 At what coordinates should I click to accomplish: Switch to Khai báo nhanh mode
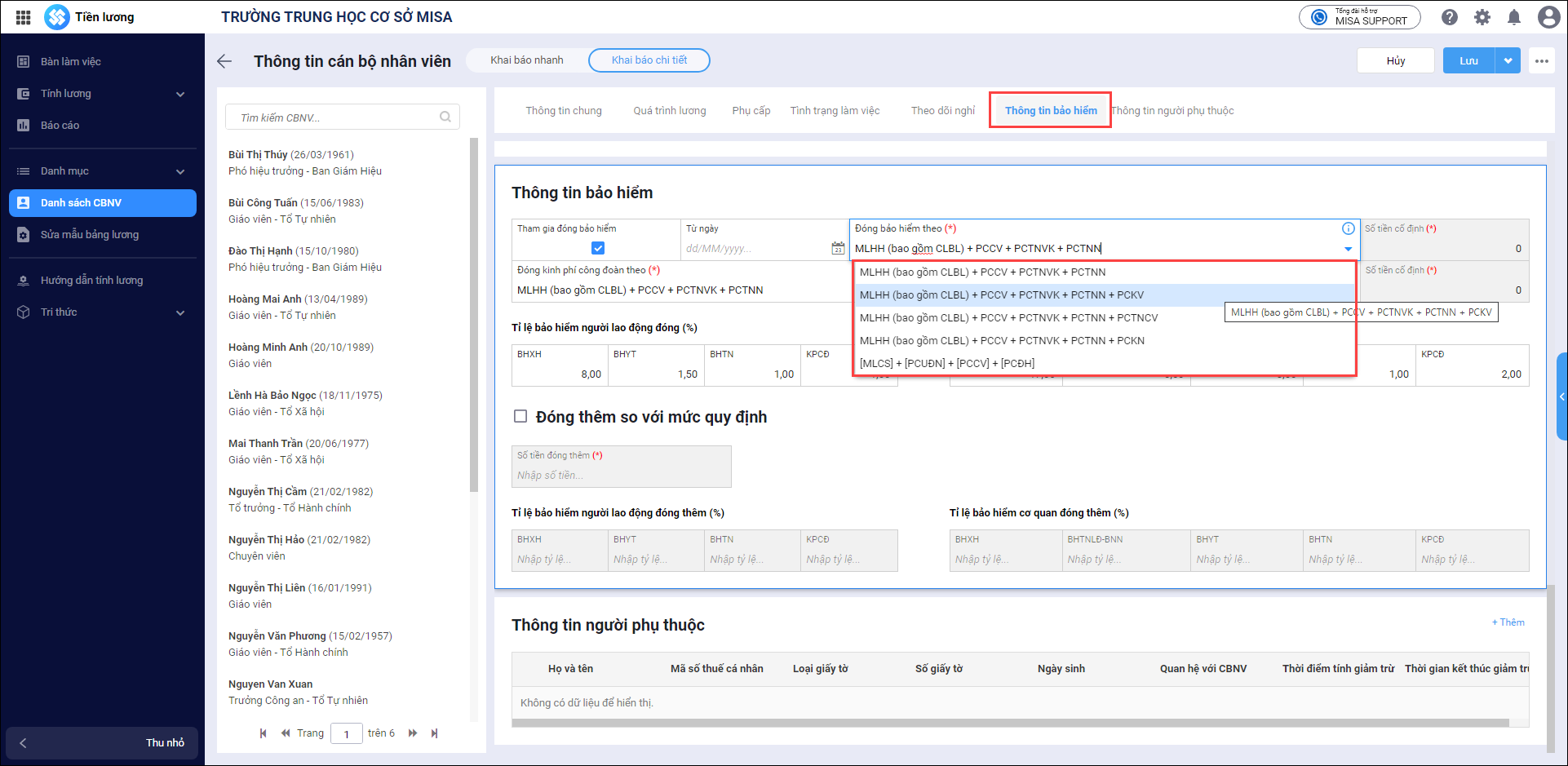pyautogui.click(x=527, y=60)
